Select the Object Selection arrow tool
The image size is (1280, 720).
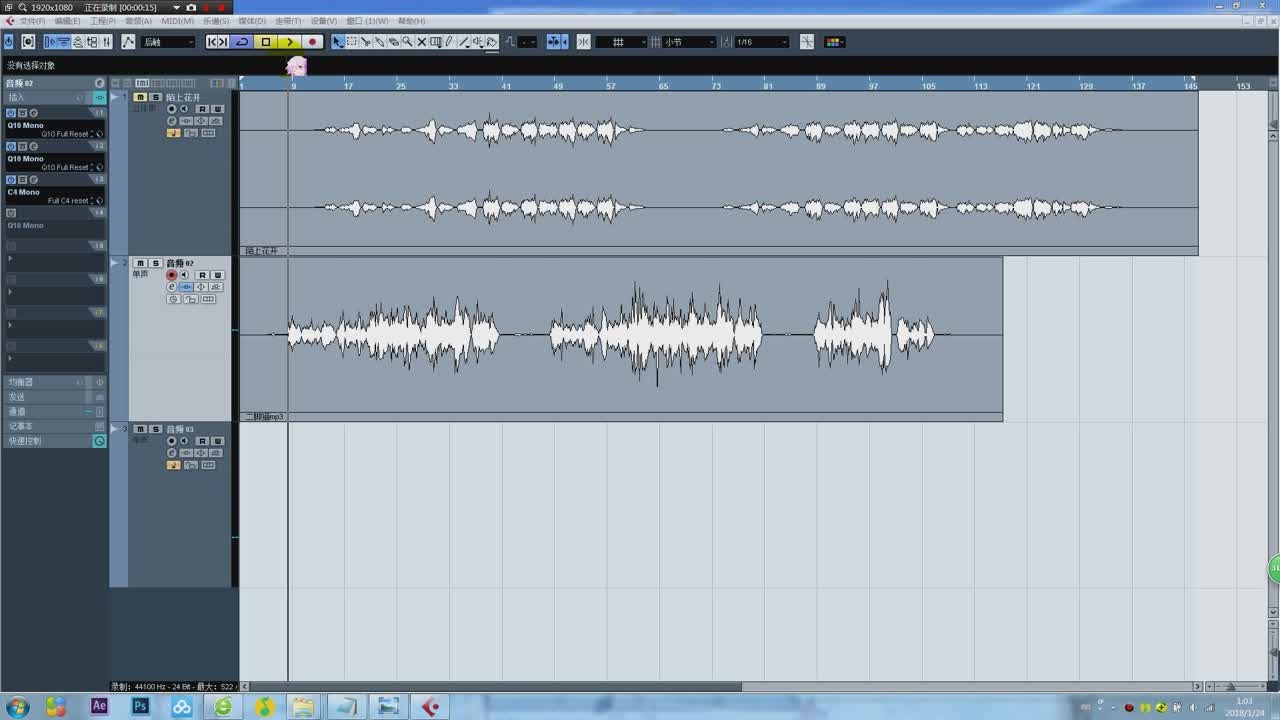(338, 42)
